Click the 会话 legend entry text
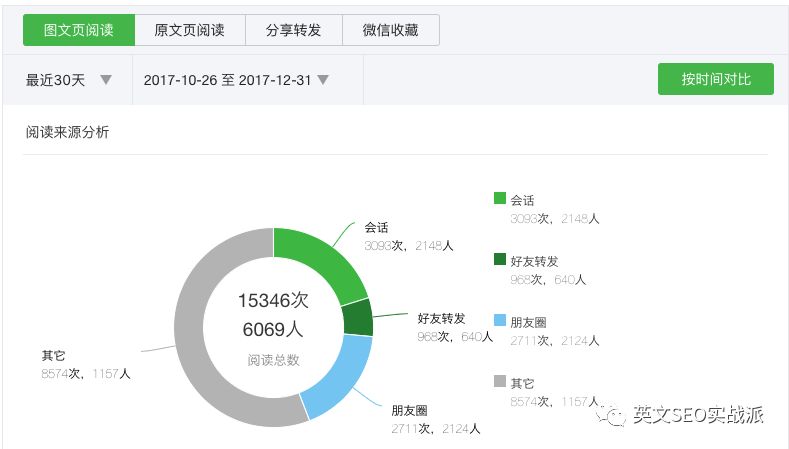Viewport: 789px width, 449px height. (522, 200)
